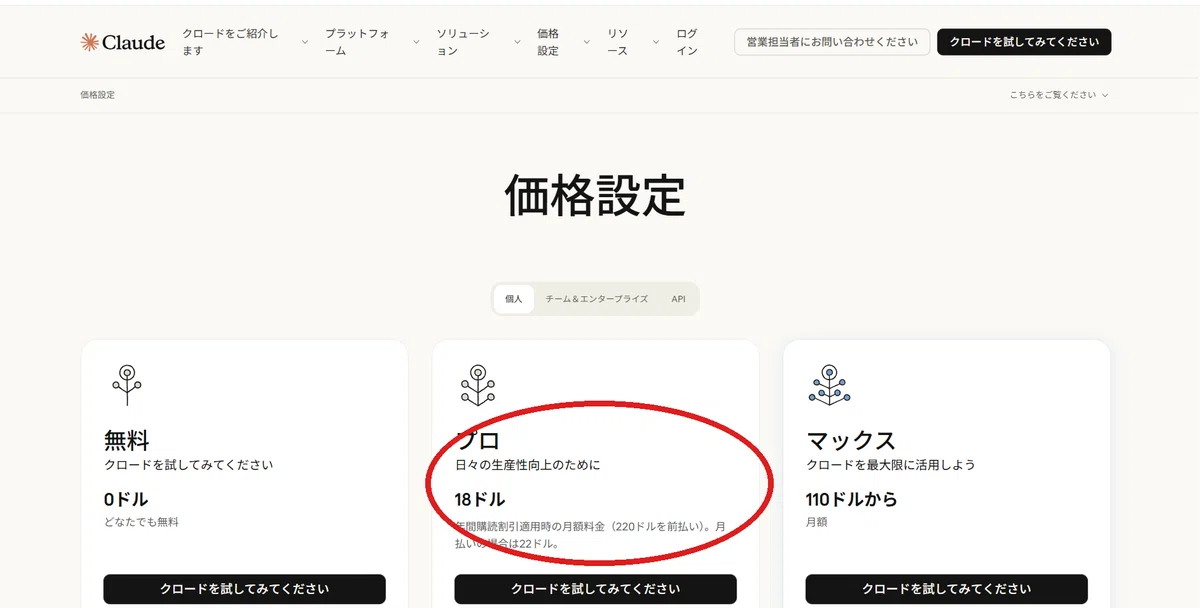Screen dimensions: 1200x608
Task: Click the Claude logo in the header
Action: (123, 42)
